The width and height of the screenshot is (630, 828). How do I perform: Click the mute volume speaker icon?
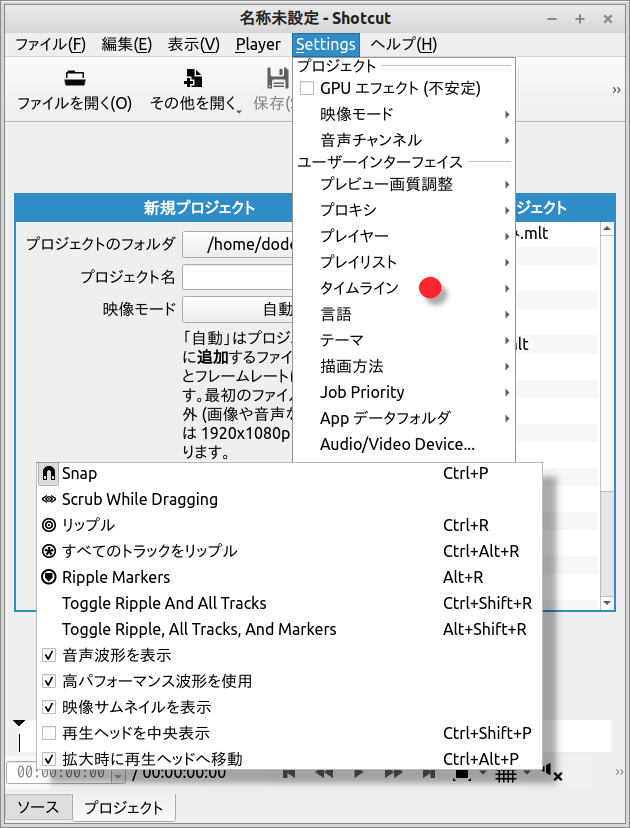click(552, 772)
